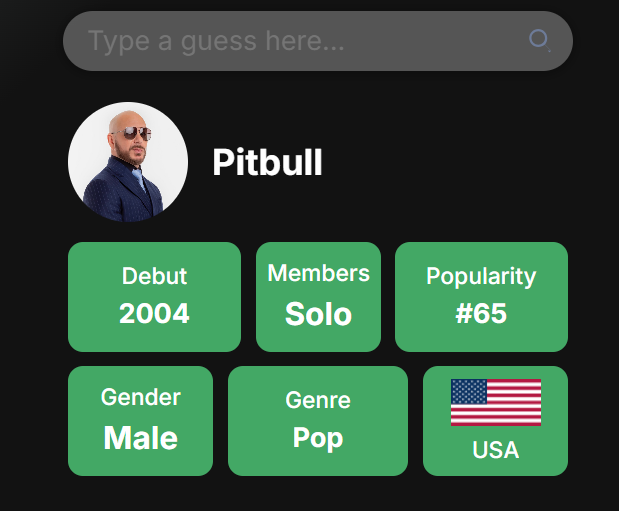Click the stars canton of the flag
The height and width of the screenshot is (511, 619).
pyautogui.click(x=469, y=391)
